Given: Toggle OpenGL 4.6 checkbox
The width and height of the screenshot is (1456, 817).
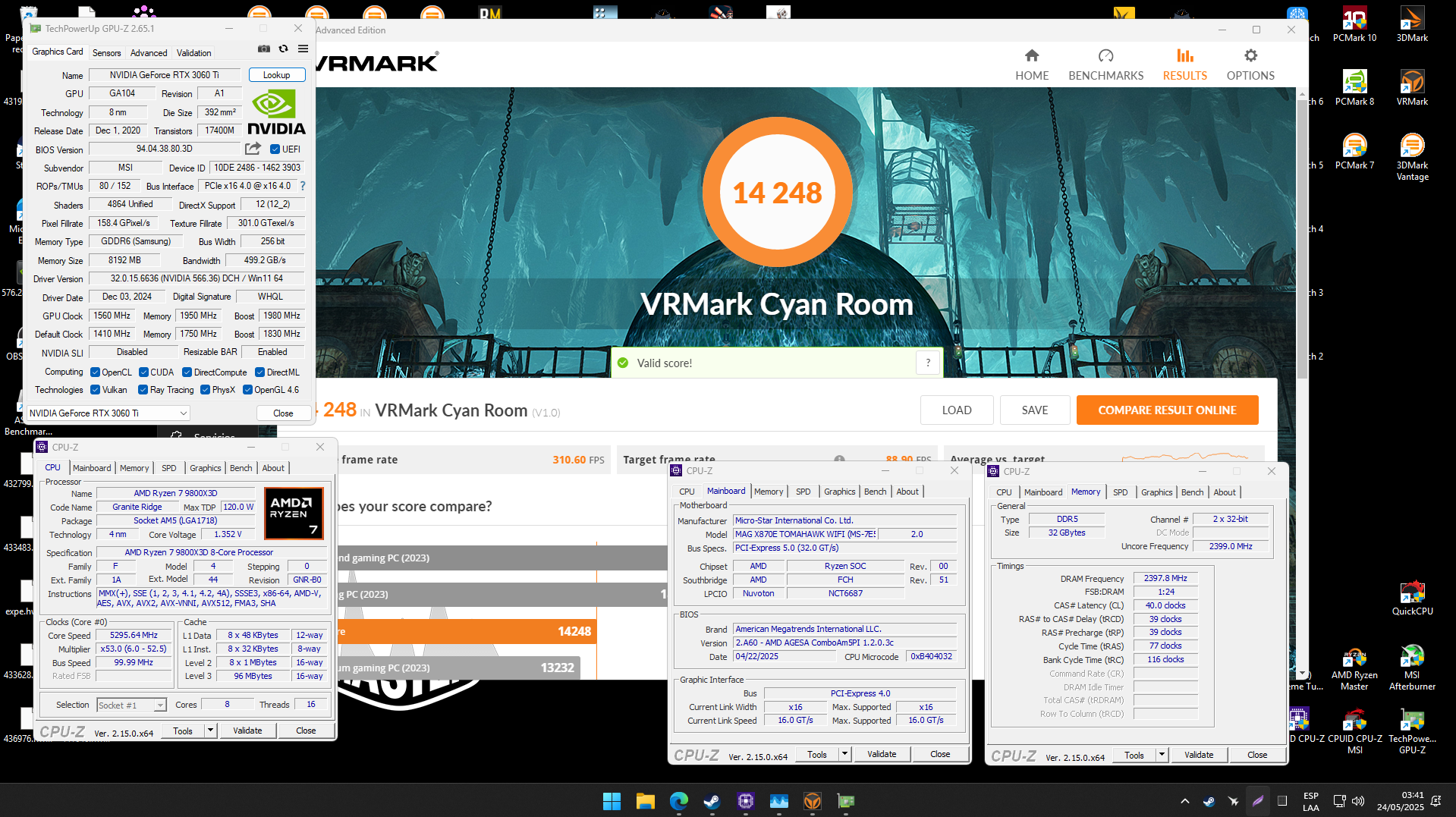Looking at the screenshot, I should tap(247, 390).
